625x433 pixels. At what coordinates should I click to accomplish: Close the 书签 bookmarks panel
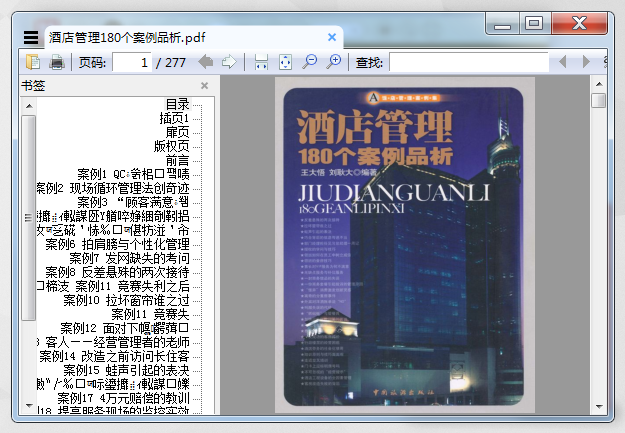(x=204, y=86)
